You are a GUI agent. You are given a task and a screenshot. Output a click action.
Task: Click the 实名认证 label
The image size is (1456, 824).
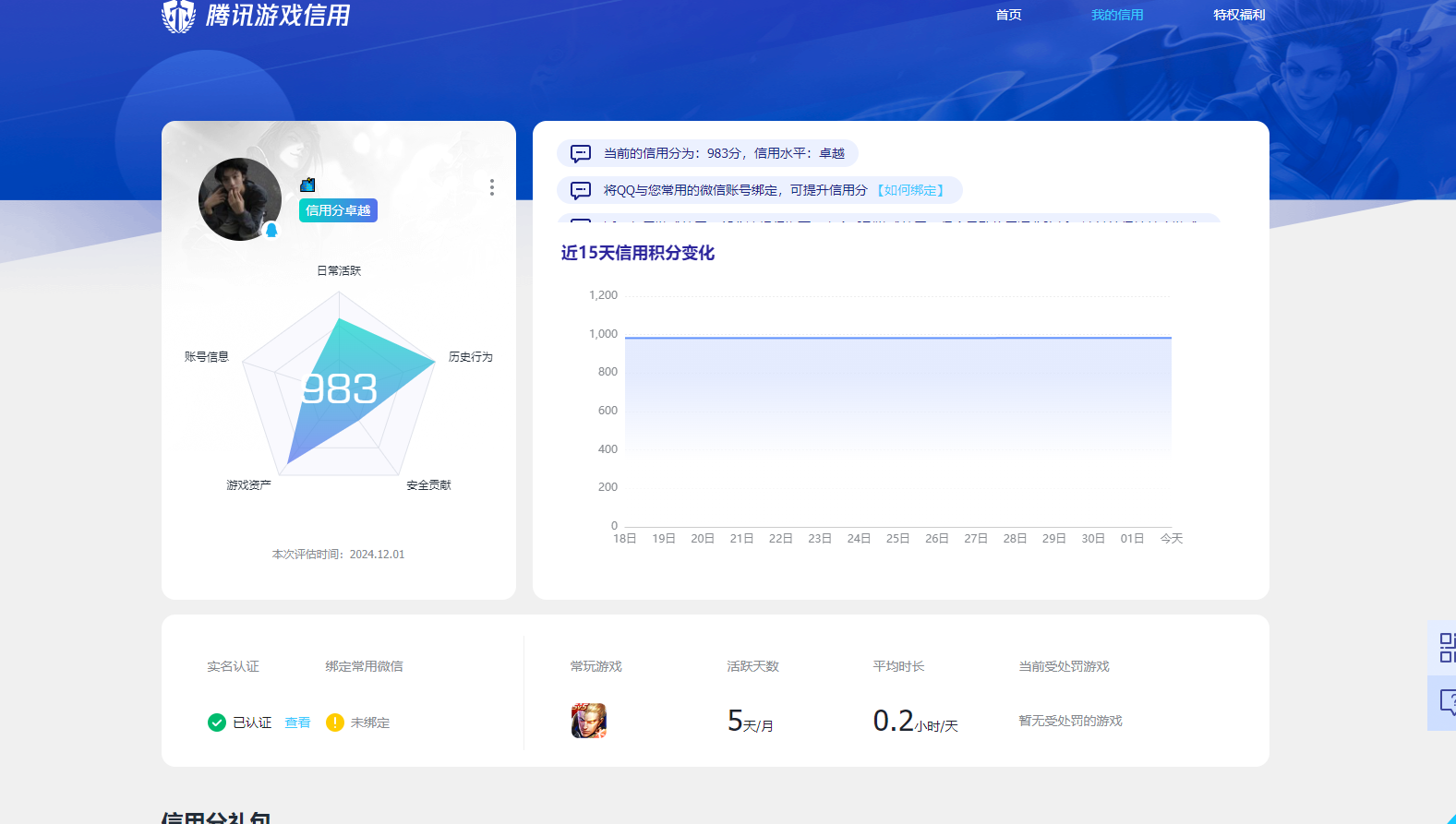233,666
